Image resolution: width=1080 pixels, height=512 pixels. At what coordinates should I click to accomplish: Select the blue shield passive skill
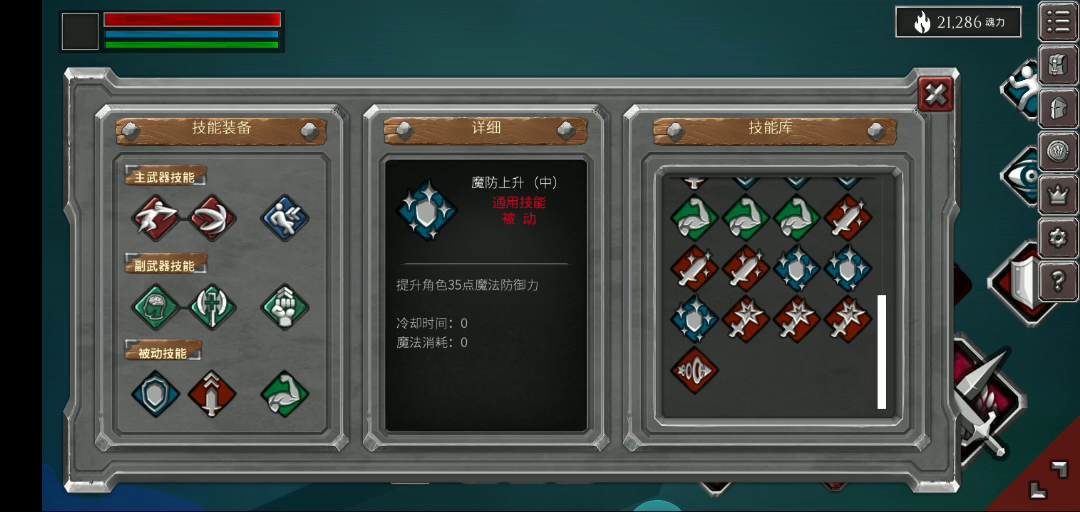point(156,393)
